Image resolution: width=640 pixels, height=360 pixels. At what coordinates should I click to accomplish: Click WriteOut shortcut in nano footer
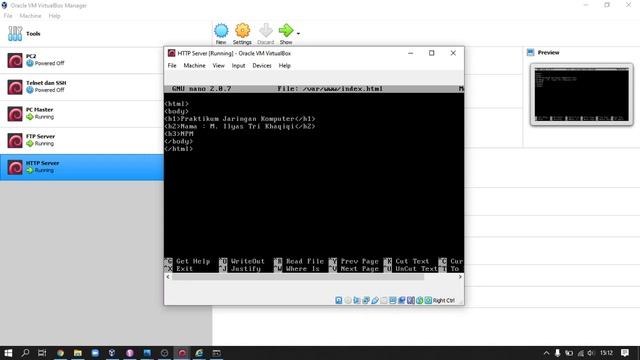(242, 261)
